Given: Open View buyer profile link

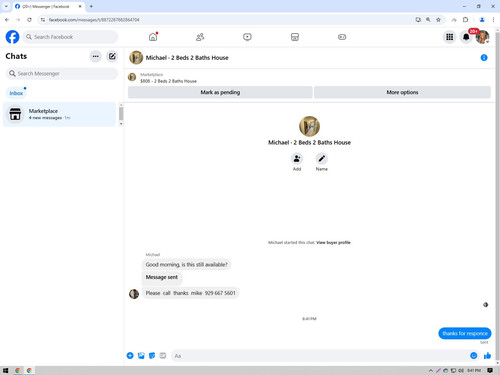Looking at the screenshot, I should (x=333, y=242).
